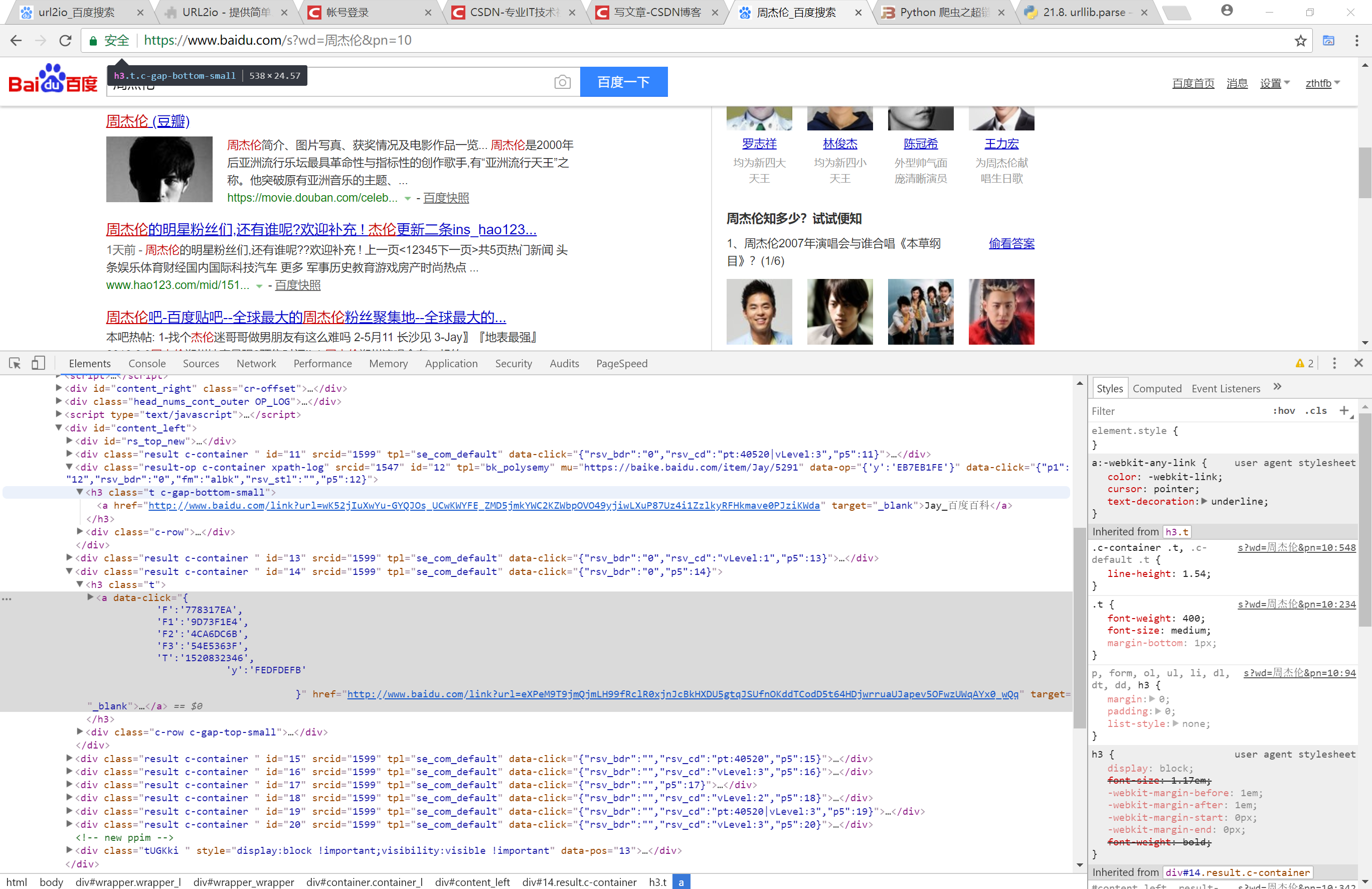Expand the div id=content_right node
Viewport: 1372px width, 889px height.
click(x=59, y=388)
